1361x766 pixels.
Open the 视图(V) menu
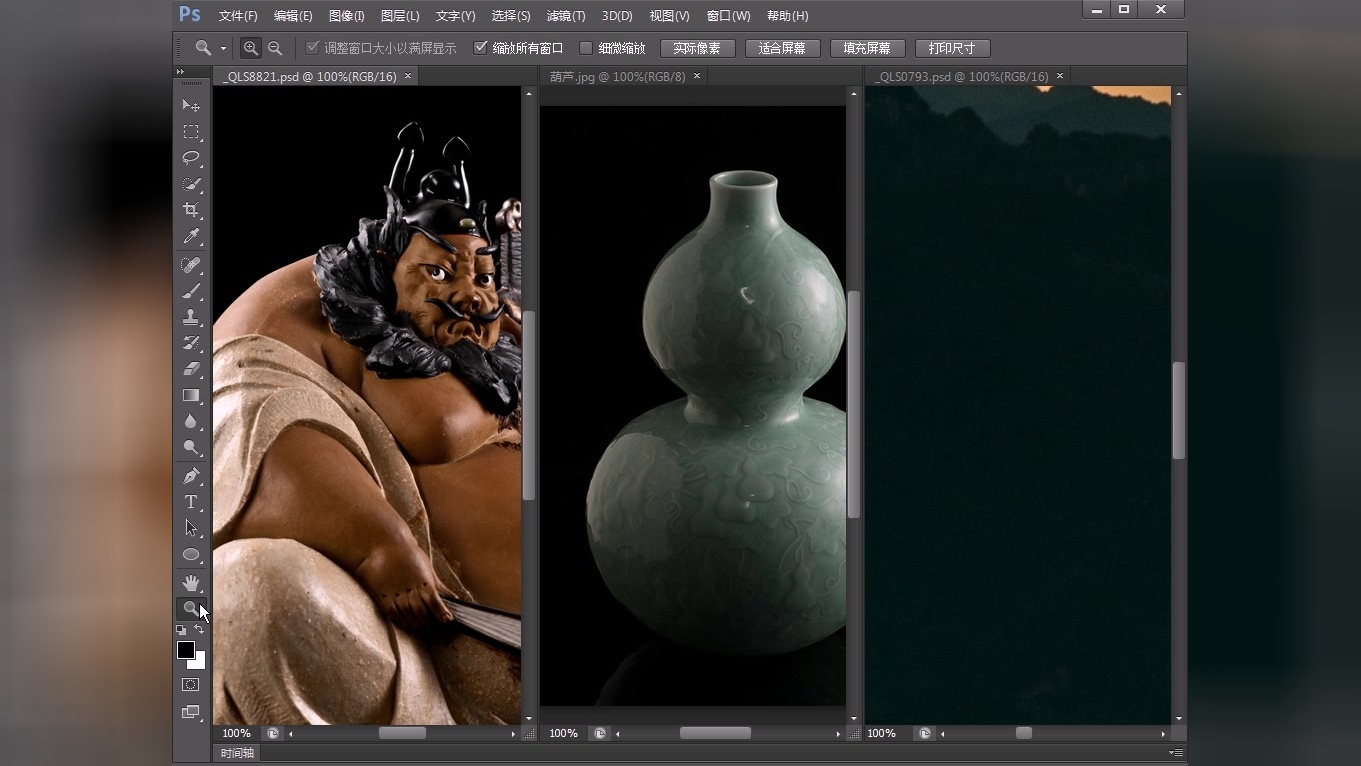(670, 16)
